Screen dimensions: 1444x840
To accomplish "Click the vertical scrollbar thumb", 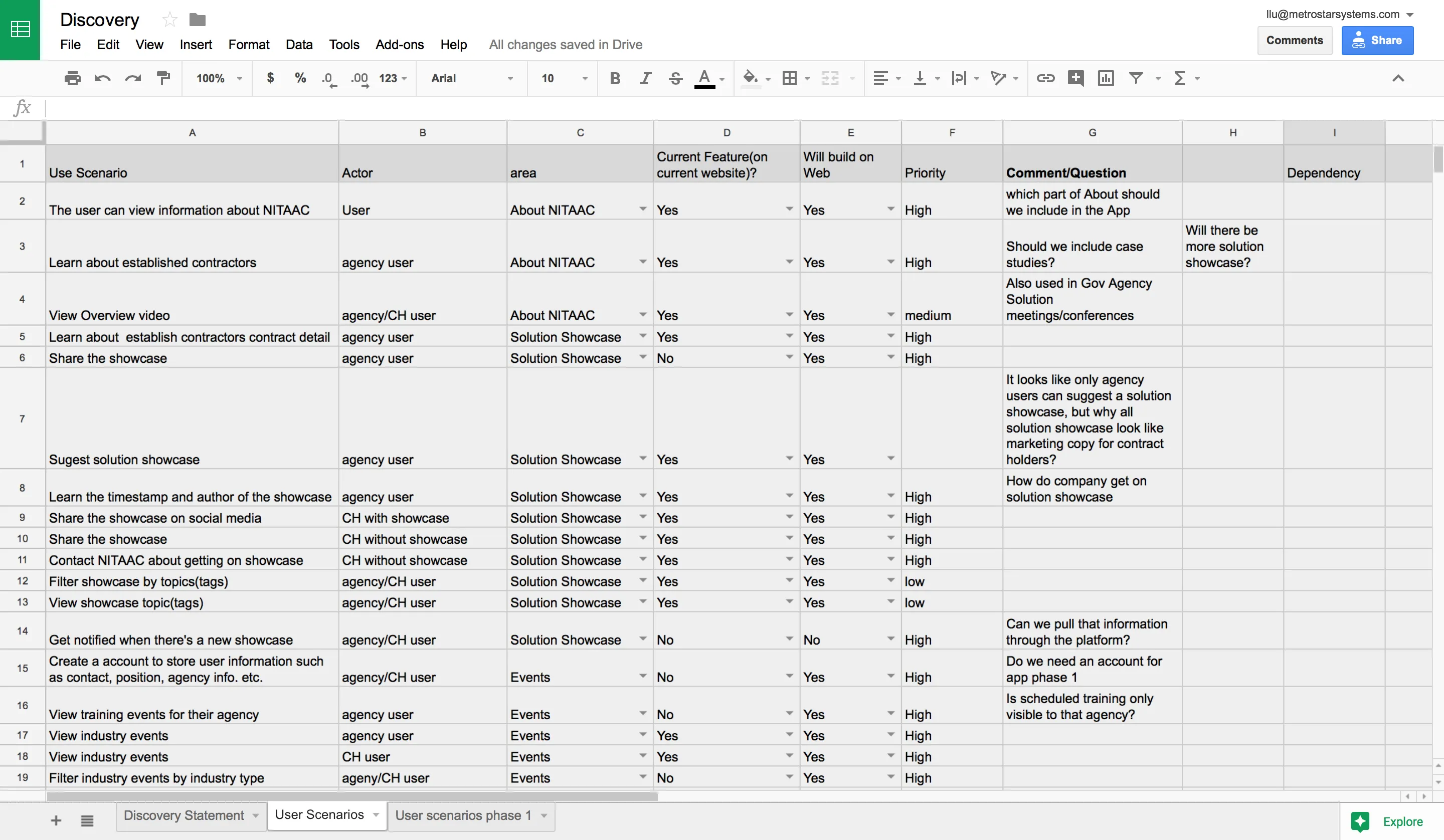I will pyautogui.click(x=1437, y=159).
